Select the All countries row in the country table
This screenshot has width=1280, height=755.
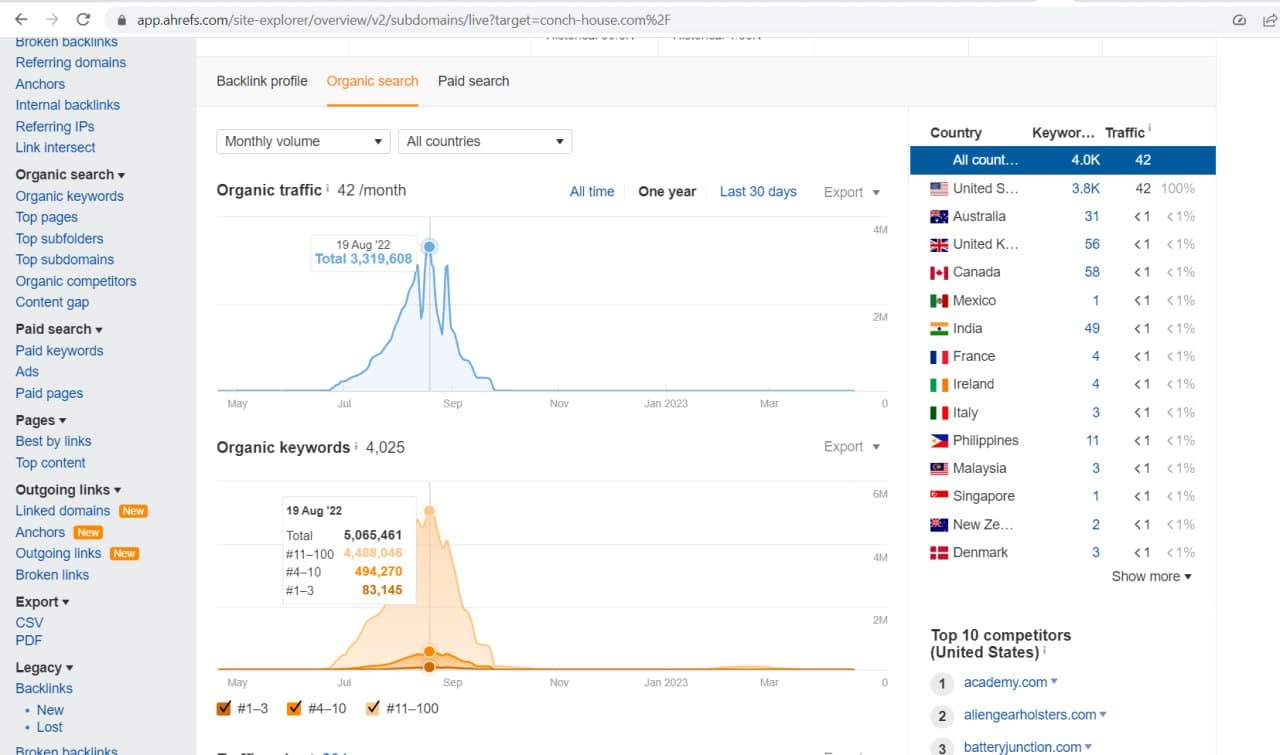click(1063, 160)
